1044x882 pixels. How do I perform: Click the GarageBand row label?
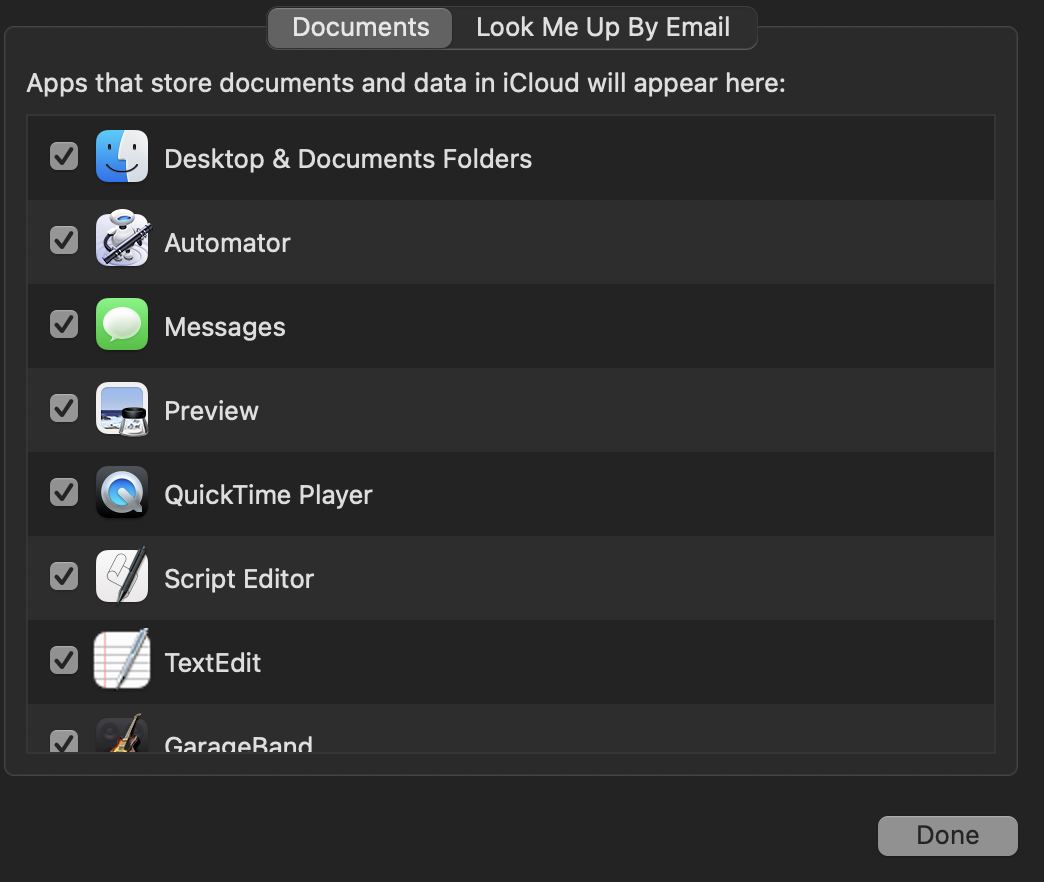[x=238, y=743]
